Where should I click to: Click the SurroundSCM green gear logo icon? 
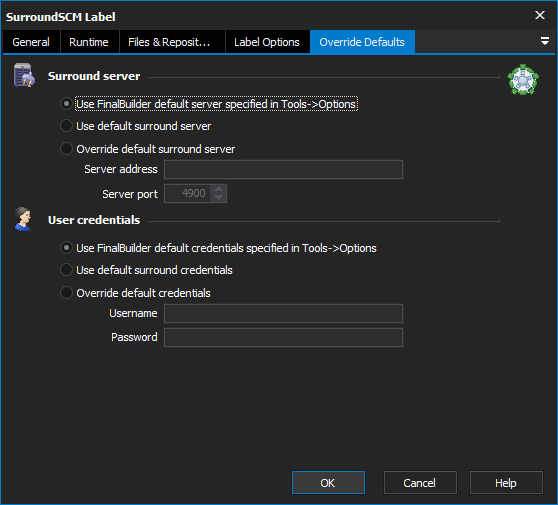pos(523,80)
